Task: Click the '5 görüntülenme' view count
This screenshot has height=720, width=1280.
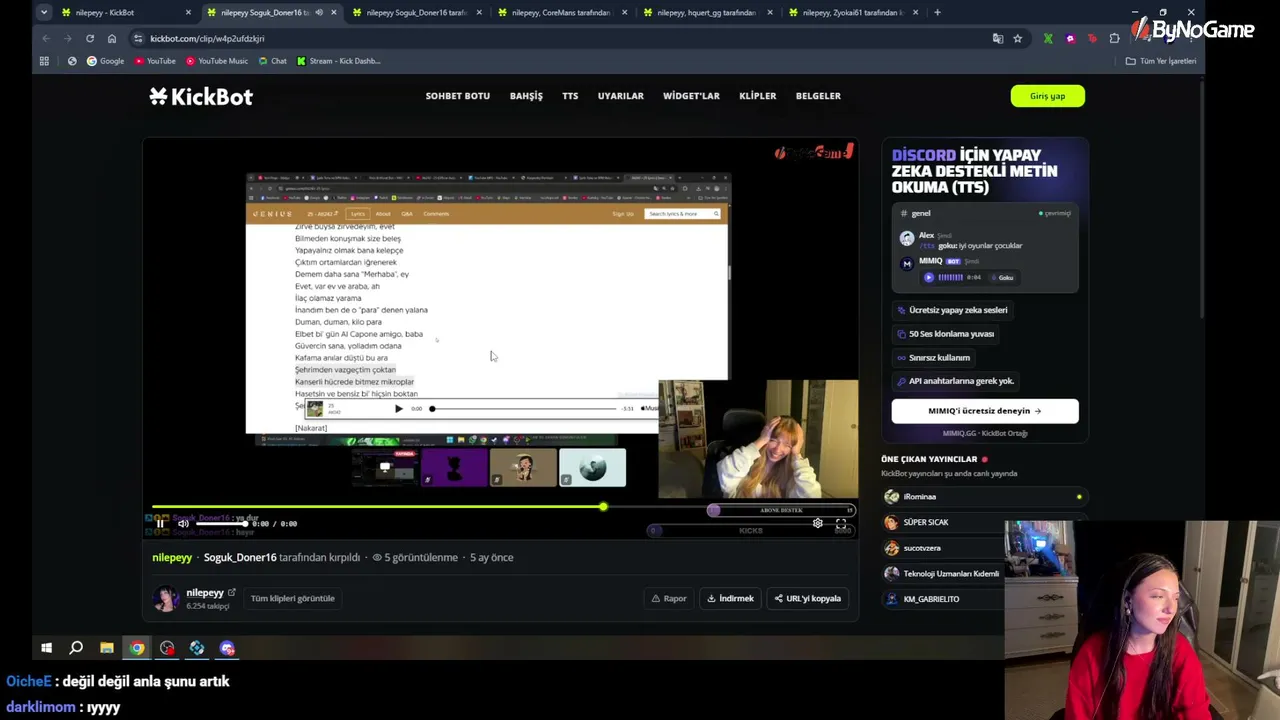Action: tap(415, 557)
